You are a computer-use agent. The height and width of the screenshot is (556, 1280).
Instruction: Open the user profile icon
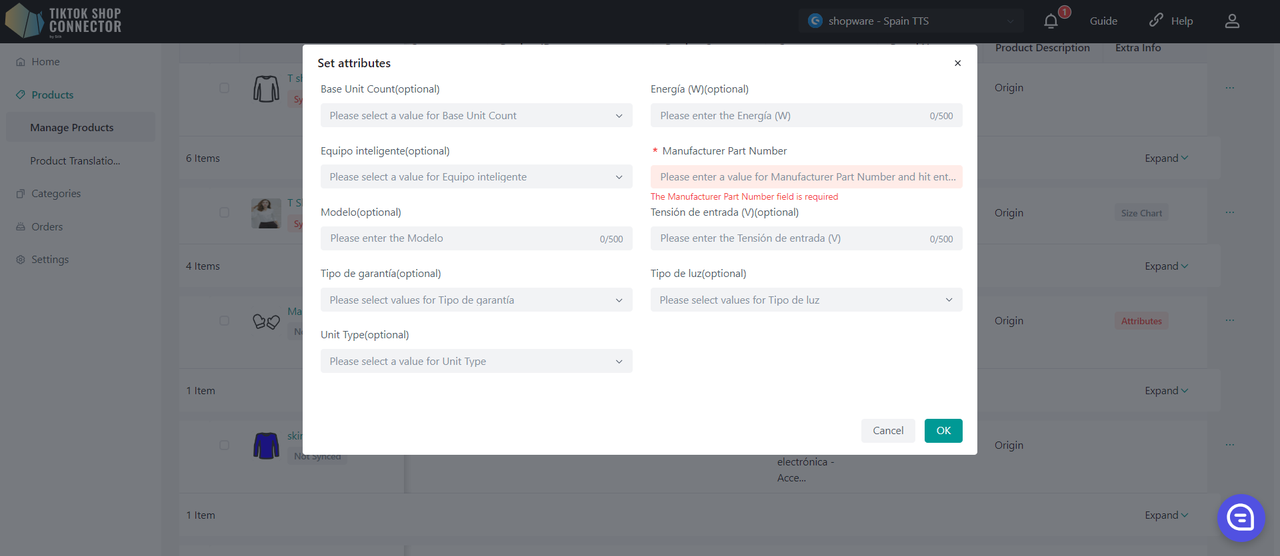click(x=1232, y=21)
